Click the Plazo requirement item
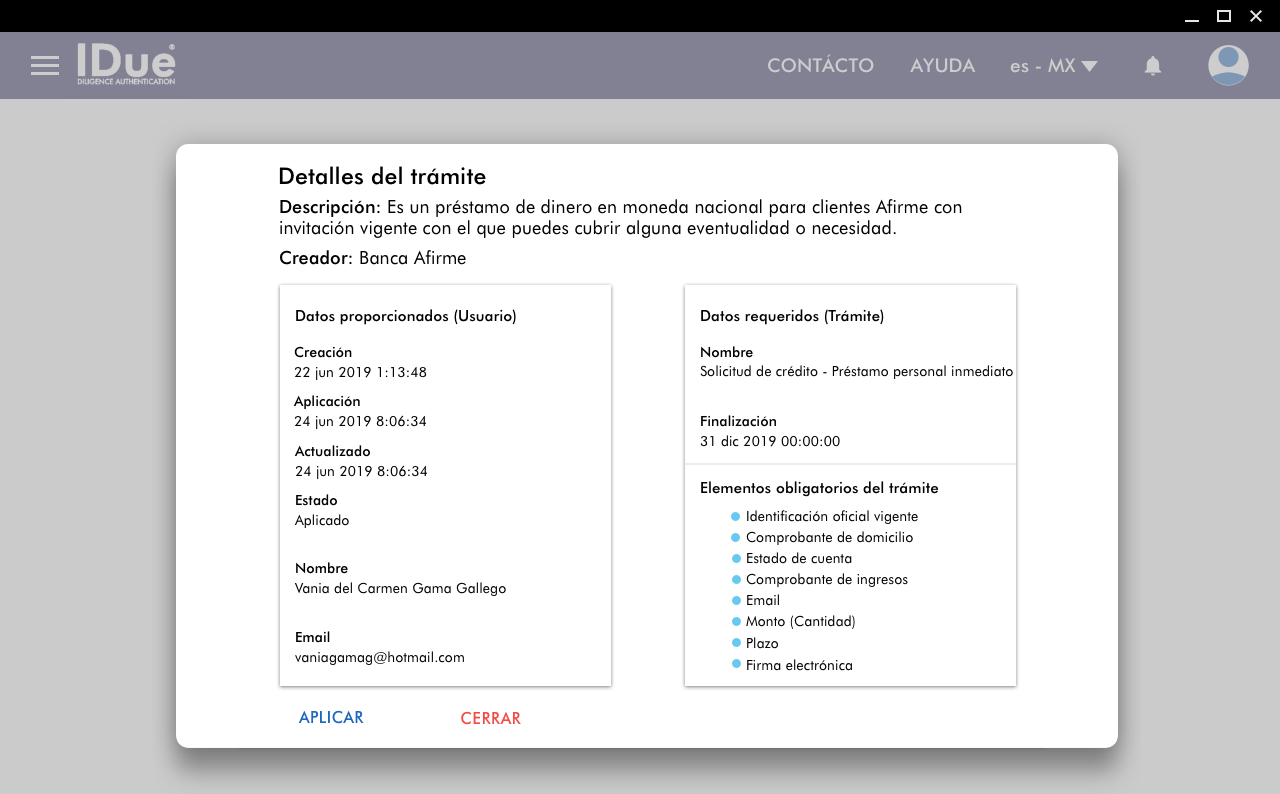Image resolution: width=1280 pixels, height=794 pixels. point(761,644)
